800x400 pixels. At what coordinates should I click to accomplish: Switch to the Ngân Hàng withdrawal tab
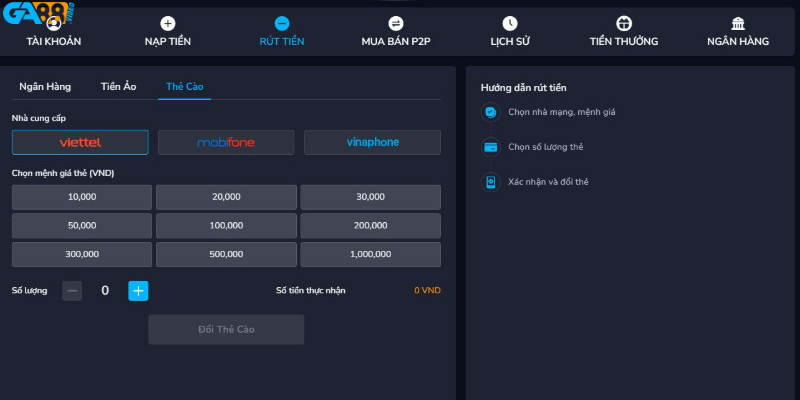click(45, 87)
